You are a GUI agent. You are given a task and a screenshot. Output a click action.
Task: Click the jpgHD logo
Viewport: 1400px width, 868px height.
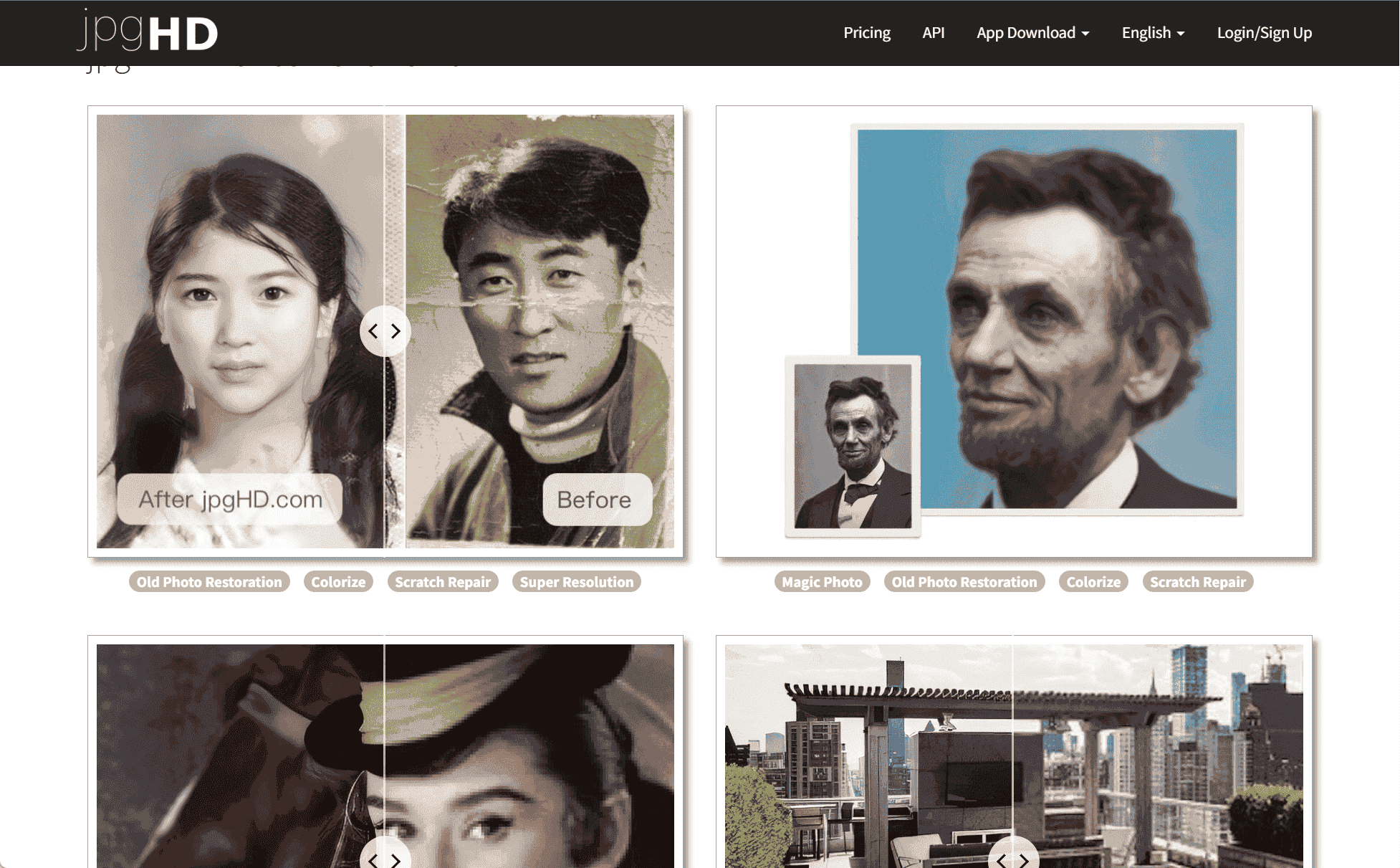click(x=147, y=32)
